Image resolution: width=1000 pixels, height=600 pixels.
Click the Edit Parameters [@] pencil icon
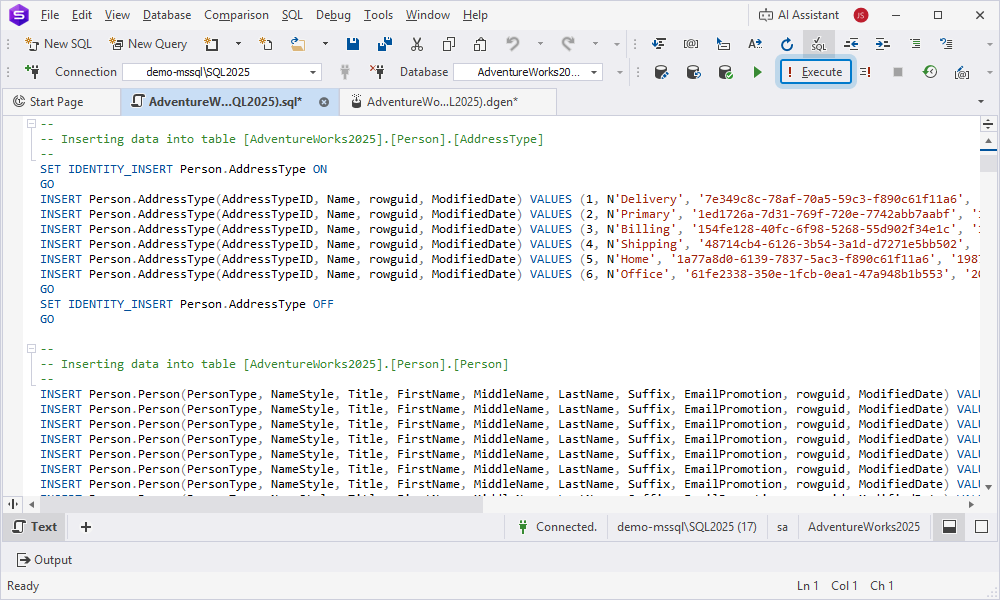coord(962,72)
